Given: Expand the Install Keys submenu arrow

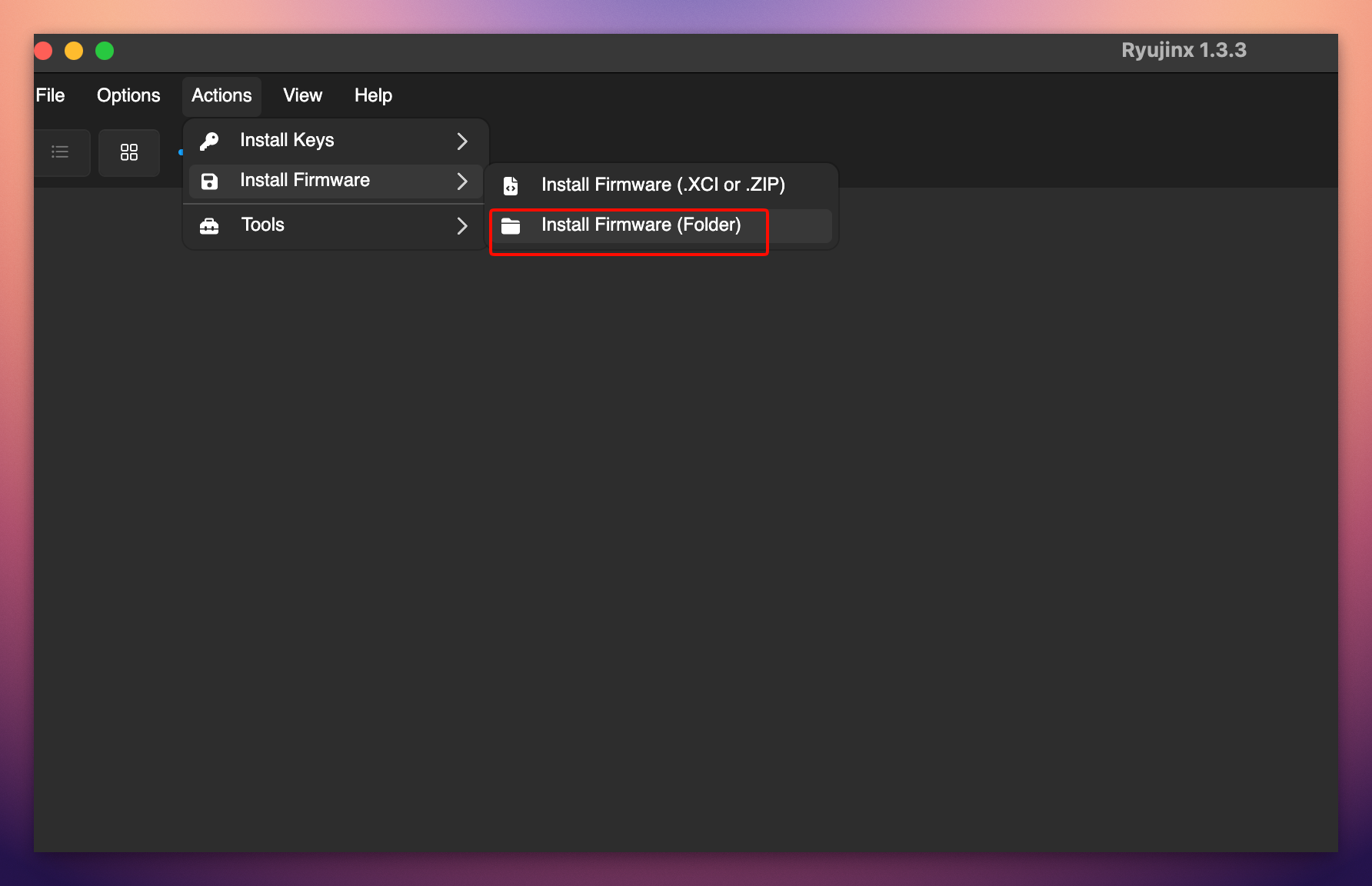Looking at the screenshot, I should 462,141.
